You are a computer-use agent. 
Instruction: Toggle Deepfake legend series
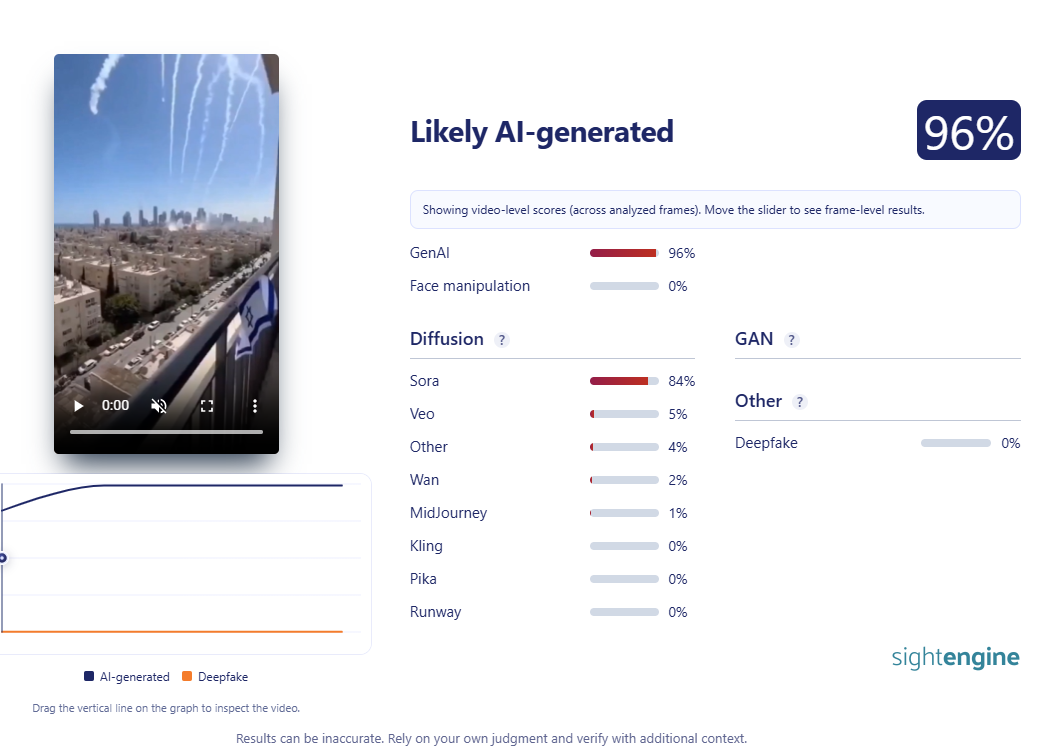point(215,677)
